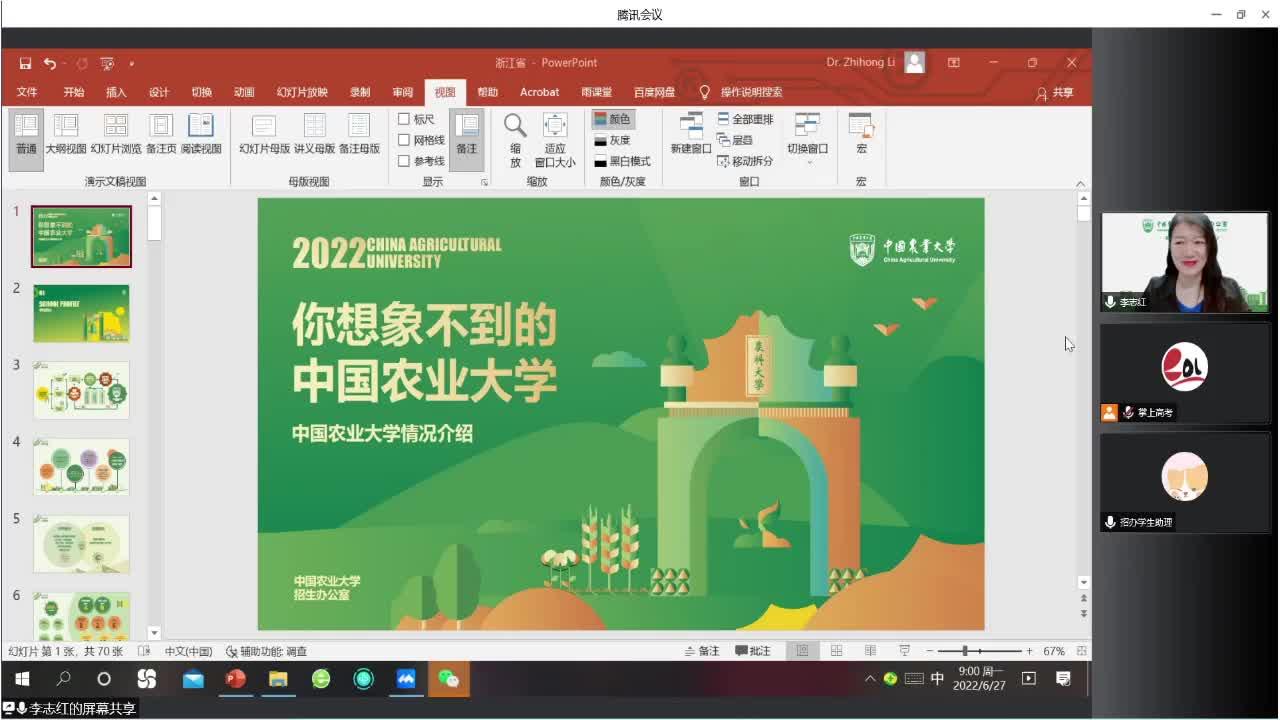Open Handout Master (讲义母版)
This screenshot has height=720, width=1280.
(314, 135)
